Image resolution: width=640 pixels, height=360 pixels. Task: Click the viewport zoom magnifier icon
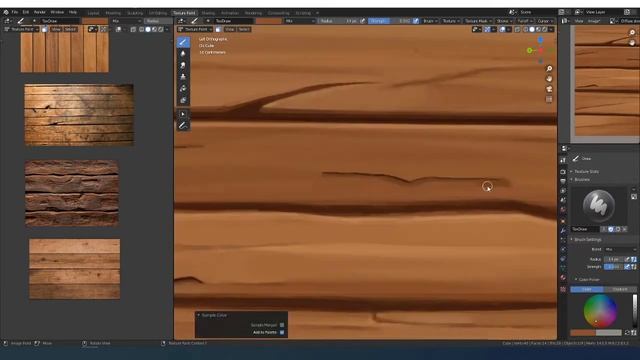coord(549,69)
